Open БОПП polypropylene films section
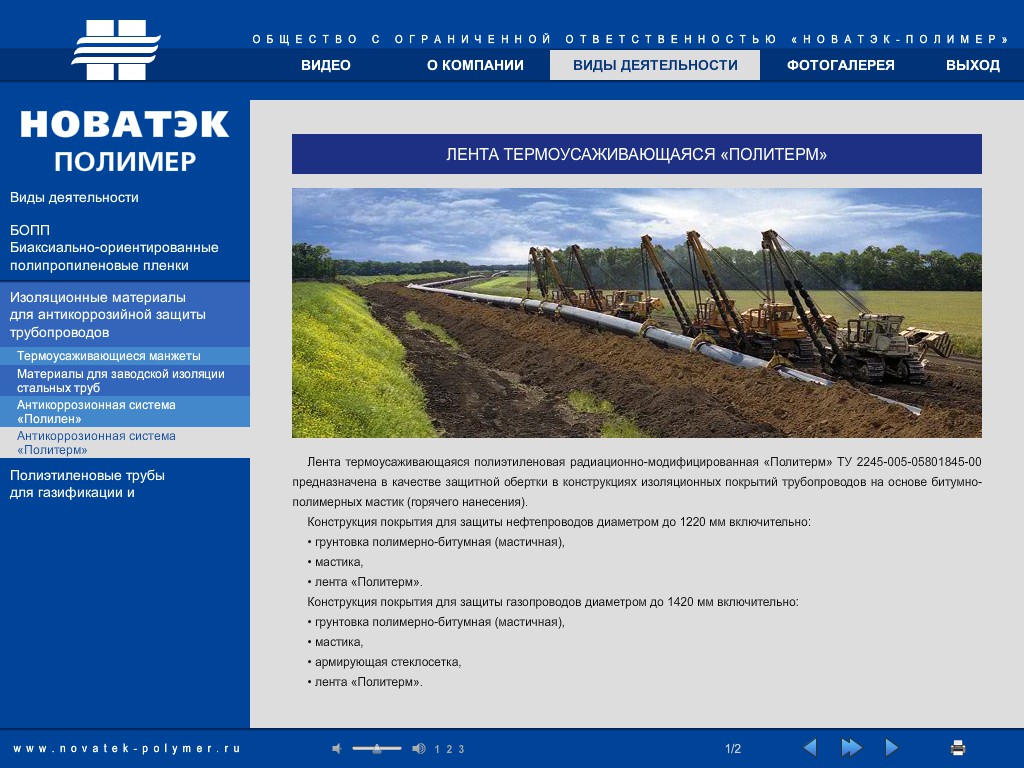 [x=114, y=248]
